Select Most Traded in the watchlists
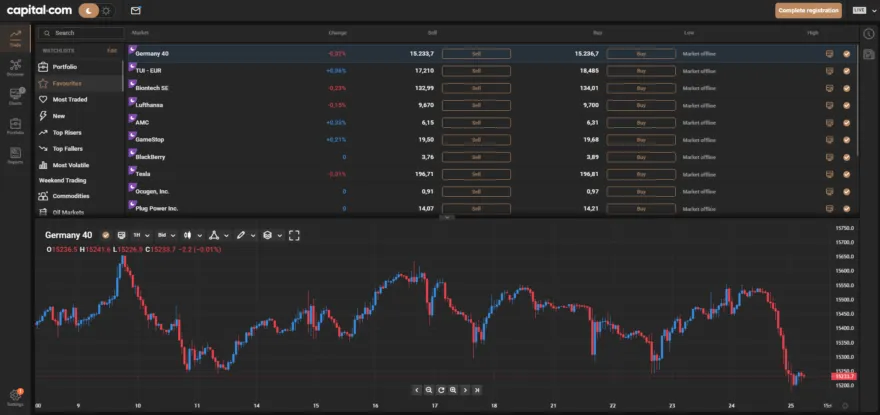The height and width of the screenshot is (415, 880). click(x=70, y=100)
